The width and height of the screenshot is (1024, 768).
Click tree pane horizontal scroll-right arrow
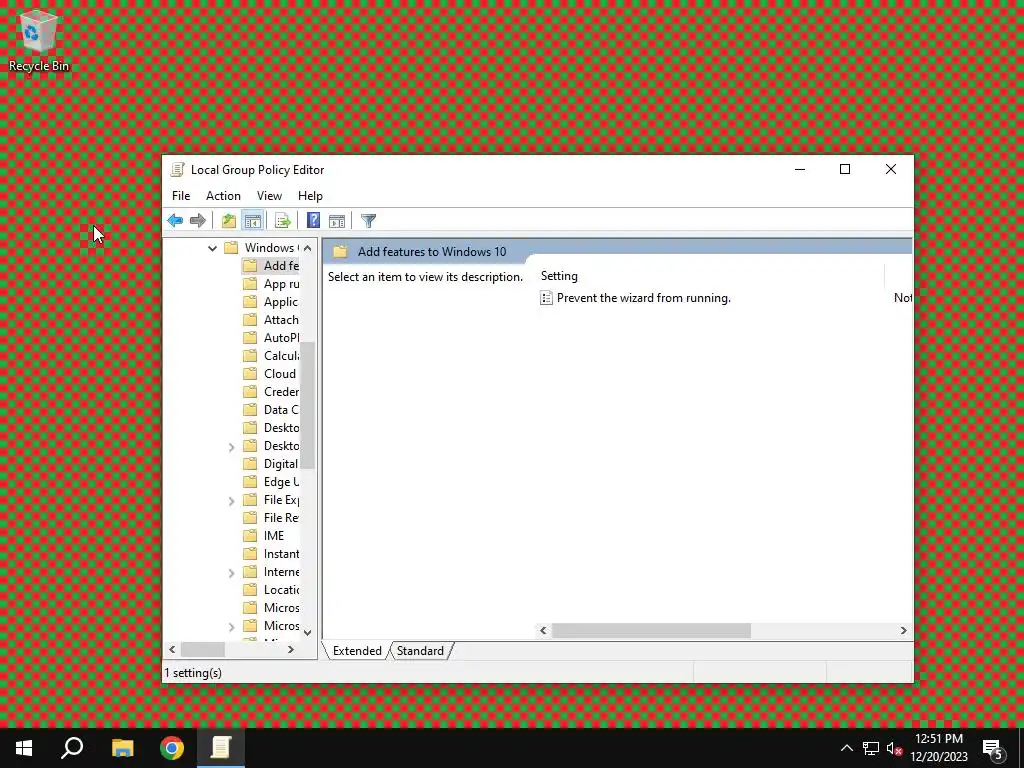[291, 650]
